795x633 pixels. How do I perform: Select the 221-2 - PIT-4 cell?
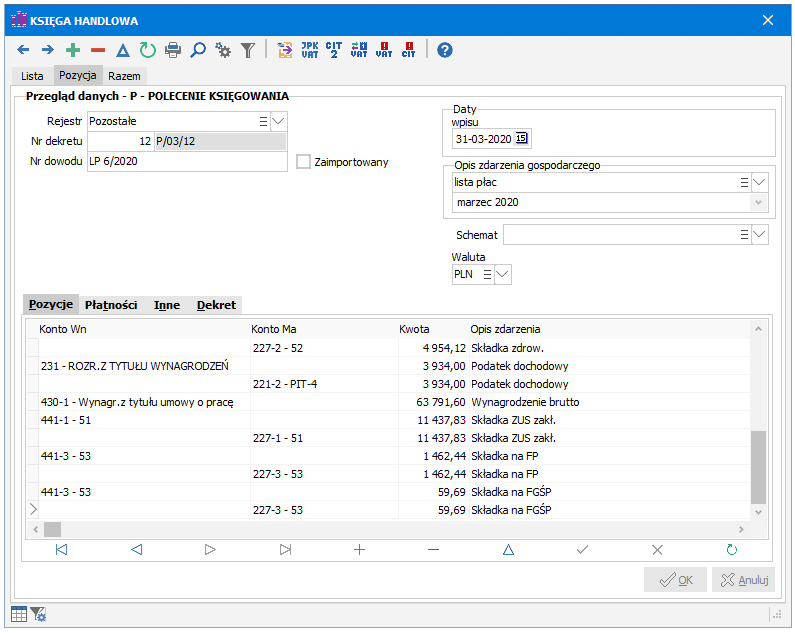[x=324, y=384]
